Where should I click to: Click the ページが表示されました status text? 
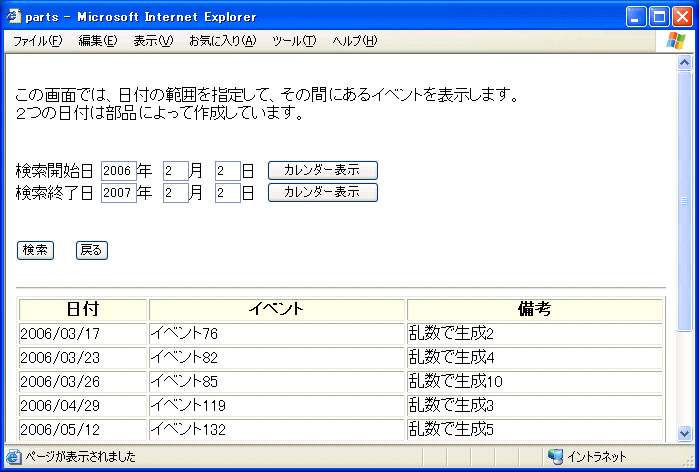80,456
